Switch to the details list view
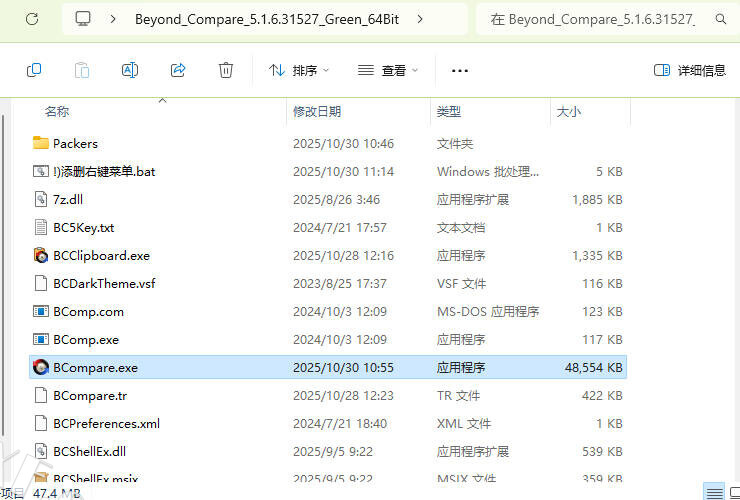Image resolution: width=740 pixels, height=500 pixels. (713, 491)
